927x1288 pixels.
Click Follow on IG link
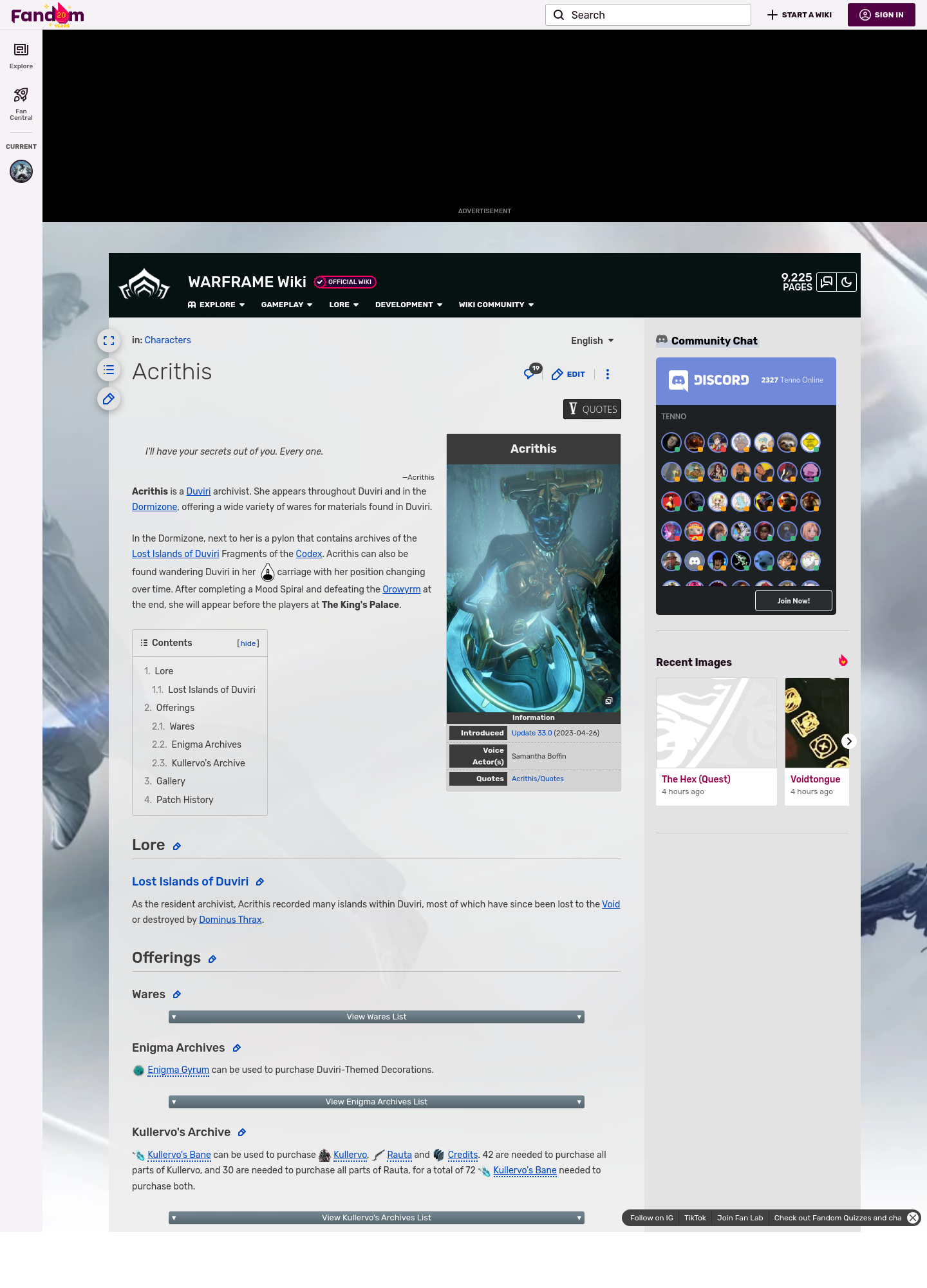pos(651,1218)
